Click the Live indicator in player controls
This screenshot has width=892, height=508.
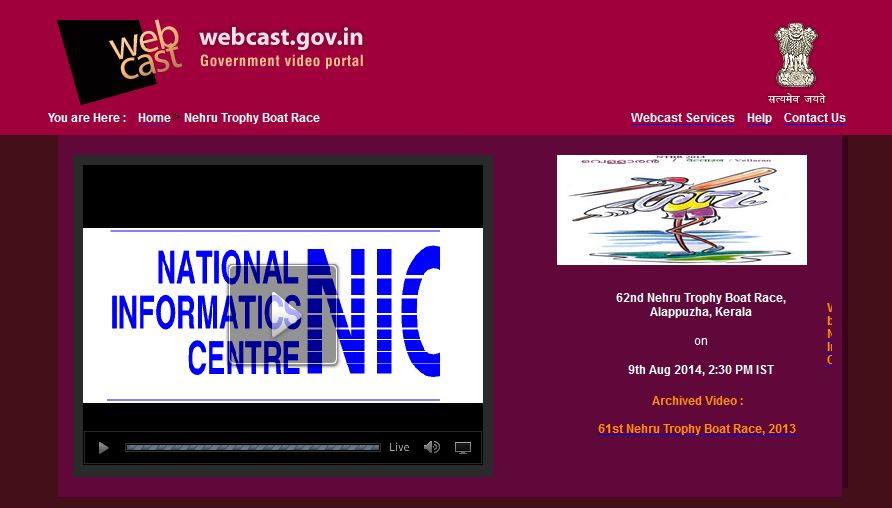tap(399, 448)
